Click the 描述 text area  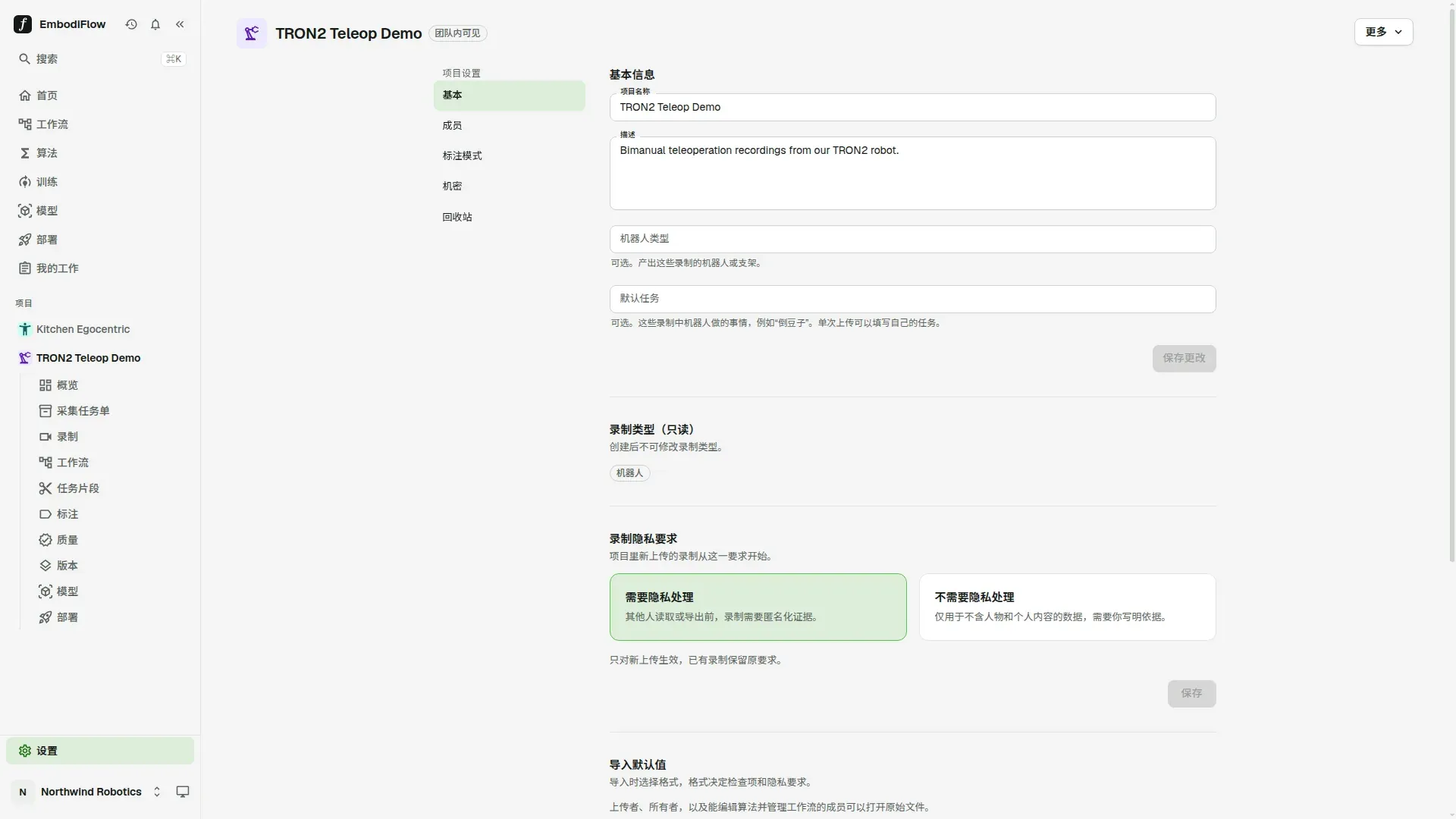click(x=912, y=173)
